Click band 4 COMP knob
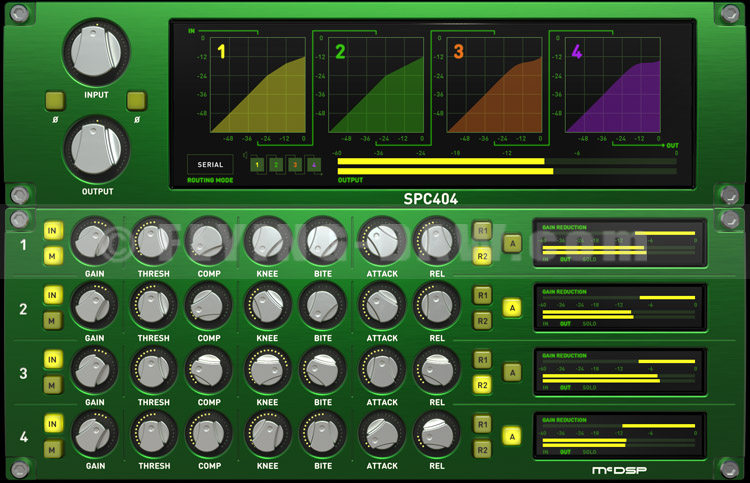 coord(209,434)
